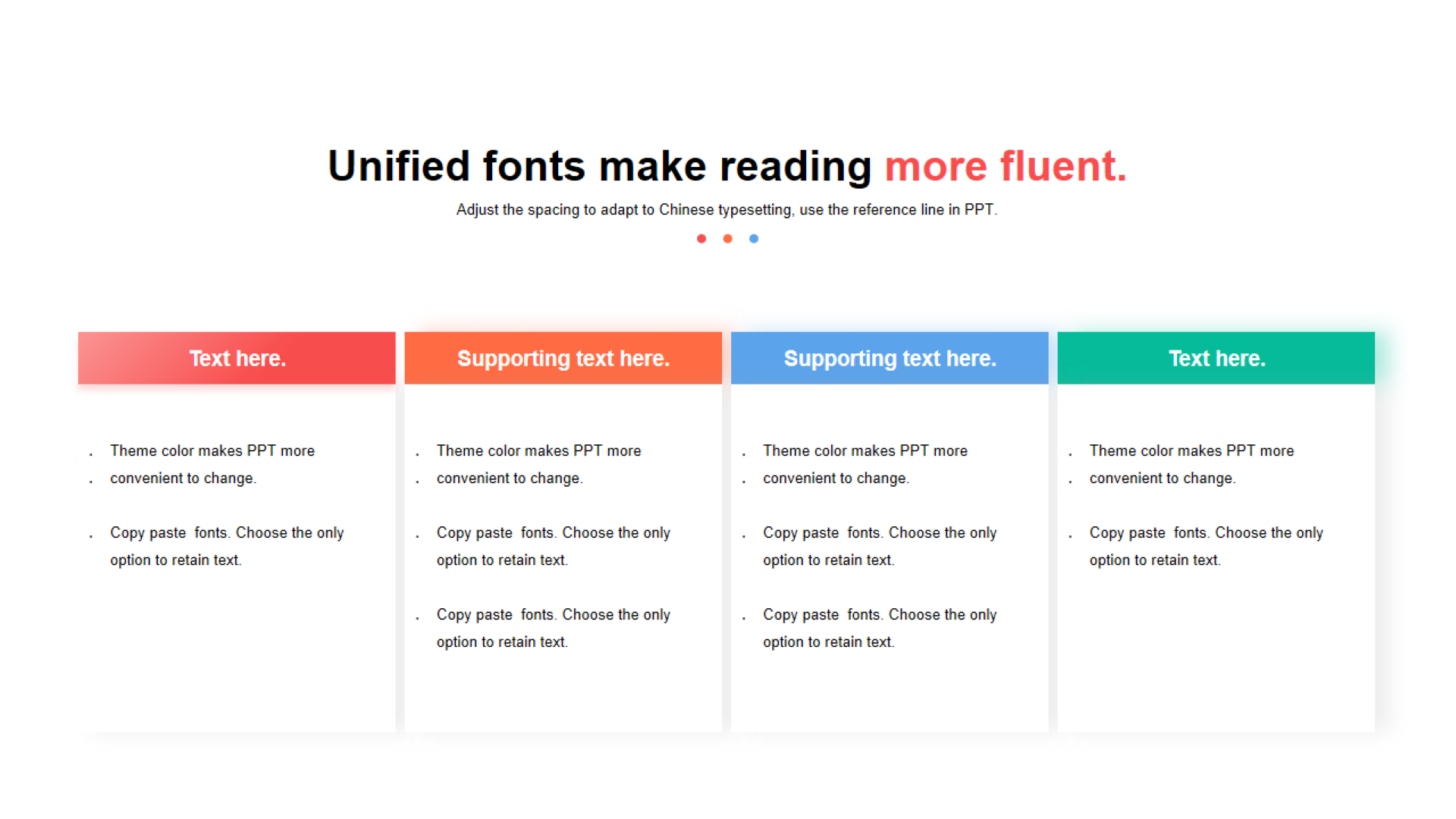
Task: Click 'Copy paste fonts' line in red card
Action: 227,533
